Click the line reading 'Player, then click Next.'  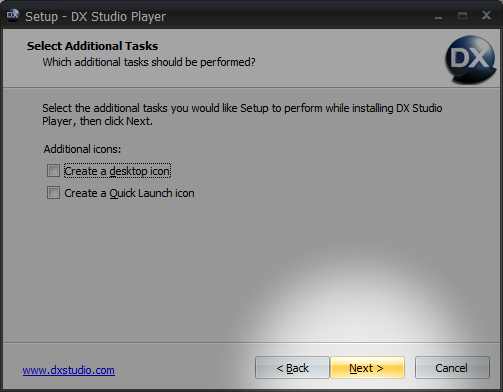(x=97, y=121)
